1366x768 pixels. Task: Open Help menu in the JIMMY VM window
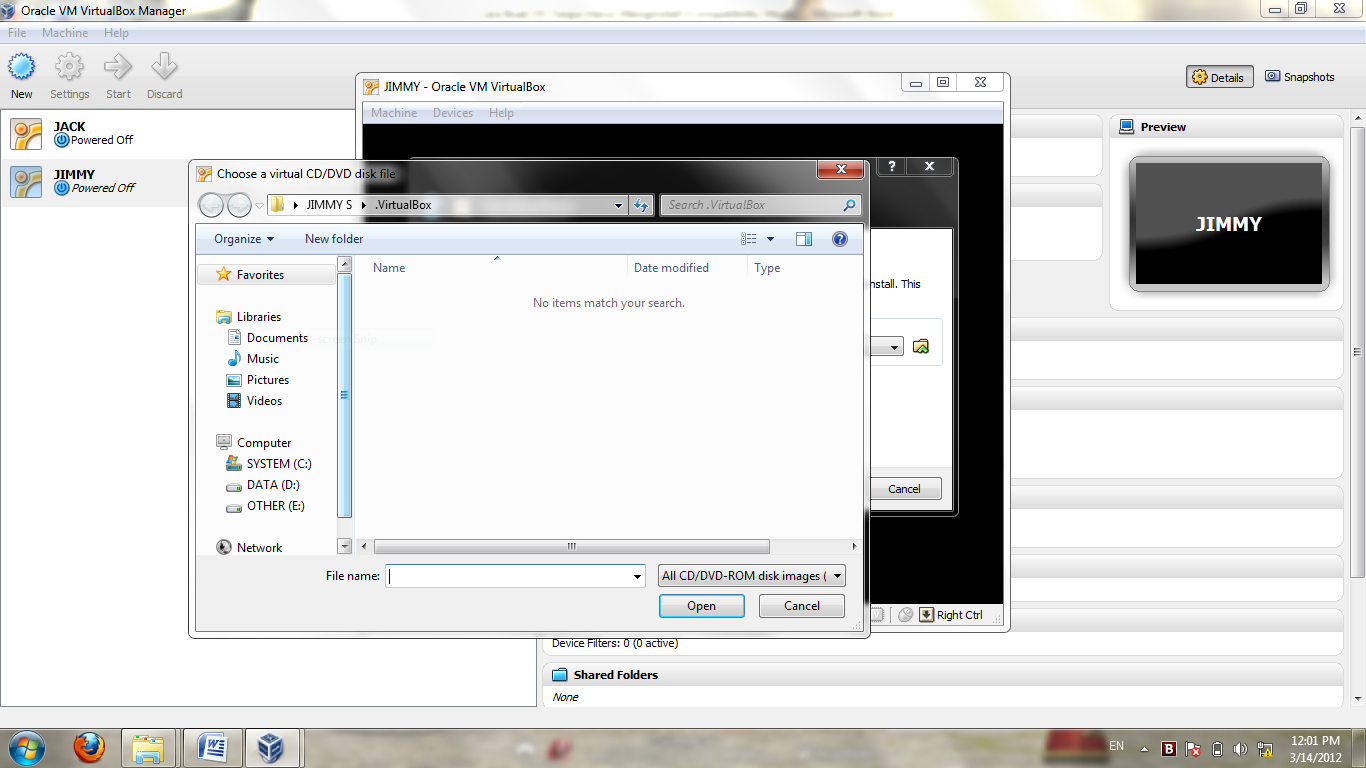pyautogui.click(x=501, y=113)
